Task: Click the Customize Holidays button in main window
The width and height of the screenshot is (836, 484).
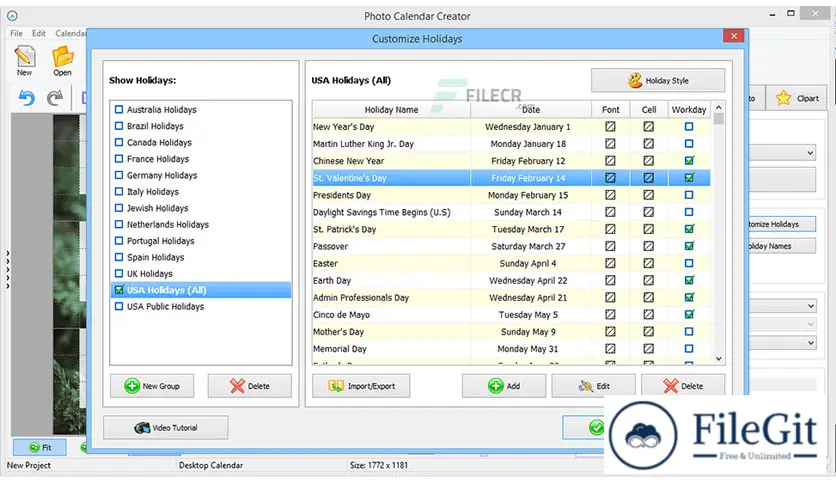Action: [x=782, y=224]
